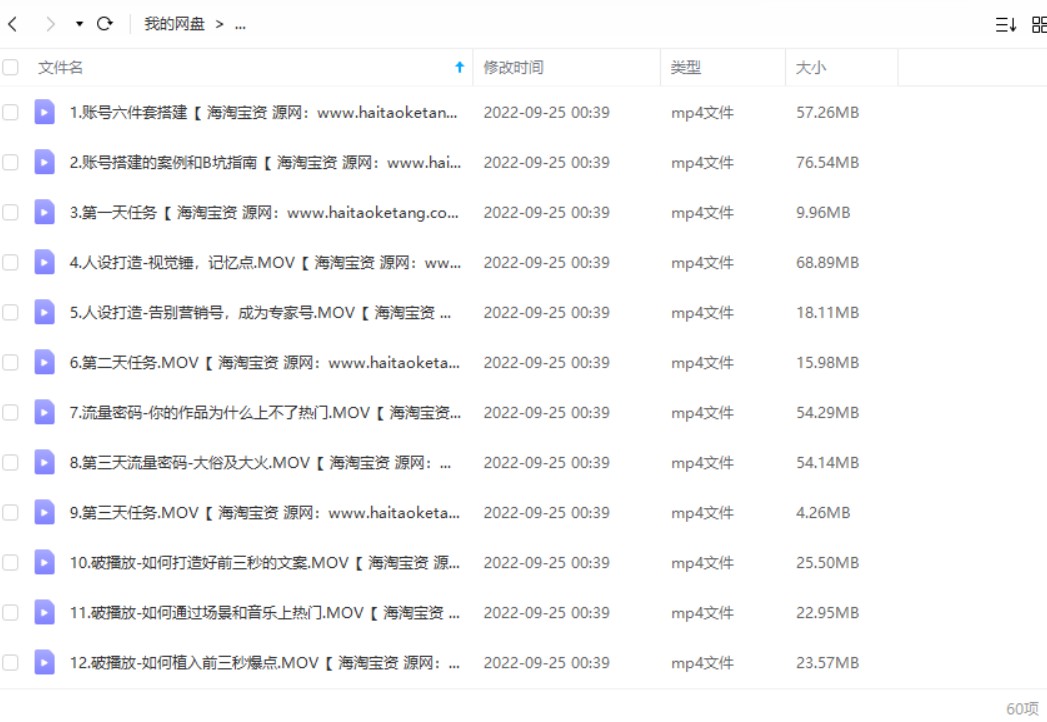Open the navigation history dropdown arrow

tap(79, 24)
